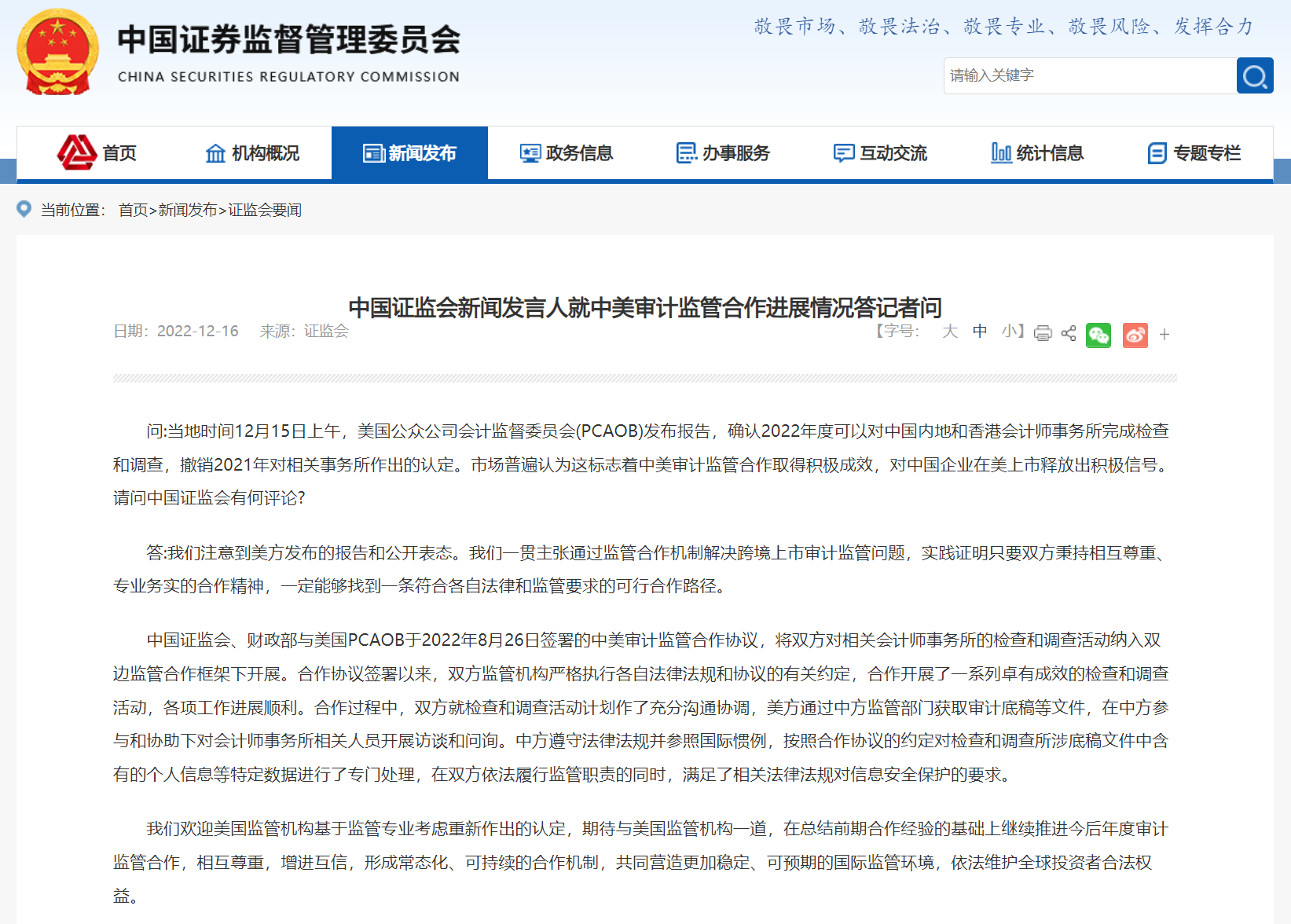Set font size to 中 (medium)
This screenshot has height=924, width=1291.
coord(980,332)
